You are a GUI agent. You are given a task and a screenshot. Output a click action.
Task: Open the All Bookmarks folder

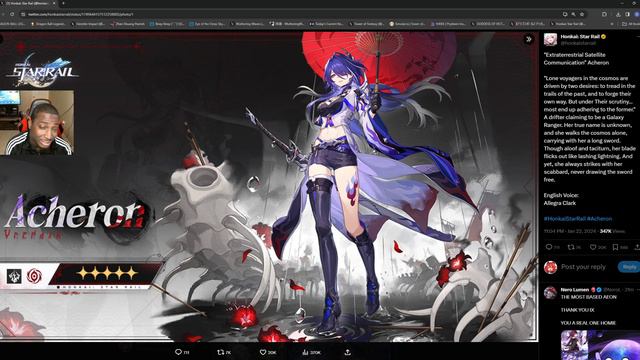point(631,24)
